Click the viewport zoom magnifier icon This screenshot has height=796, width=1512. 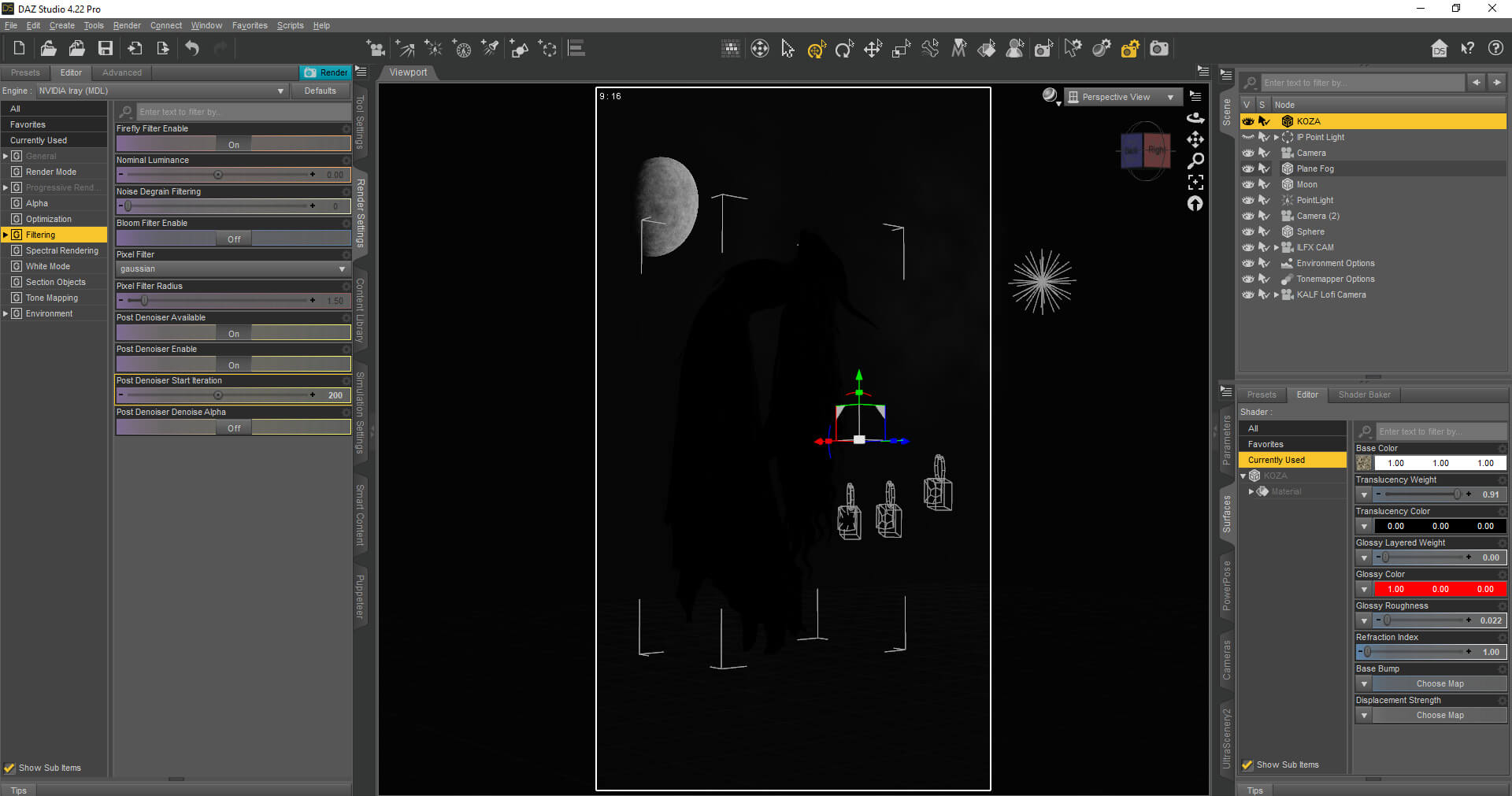pyautogui.click(x=1195, y=161)
